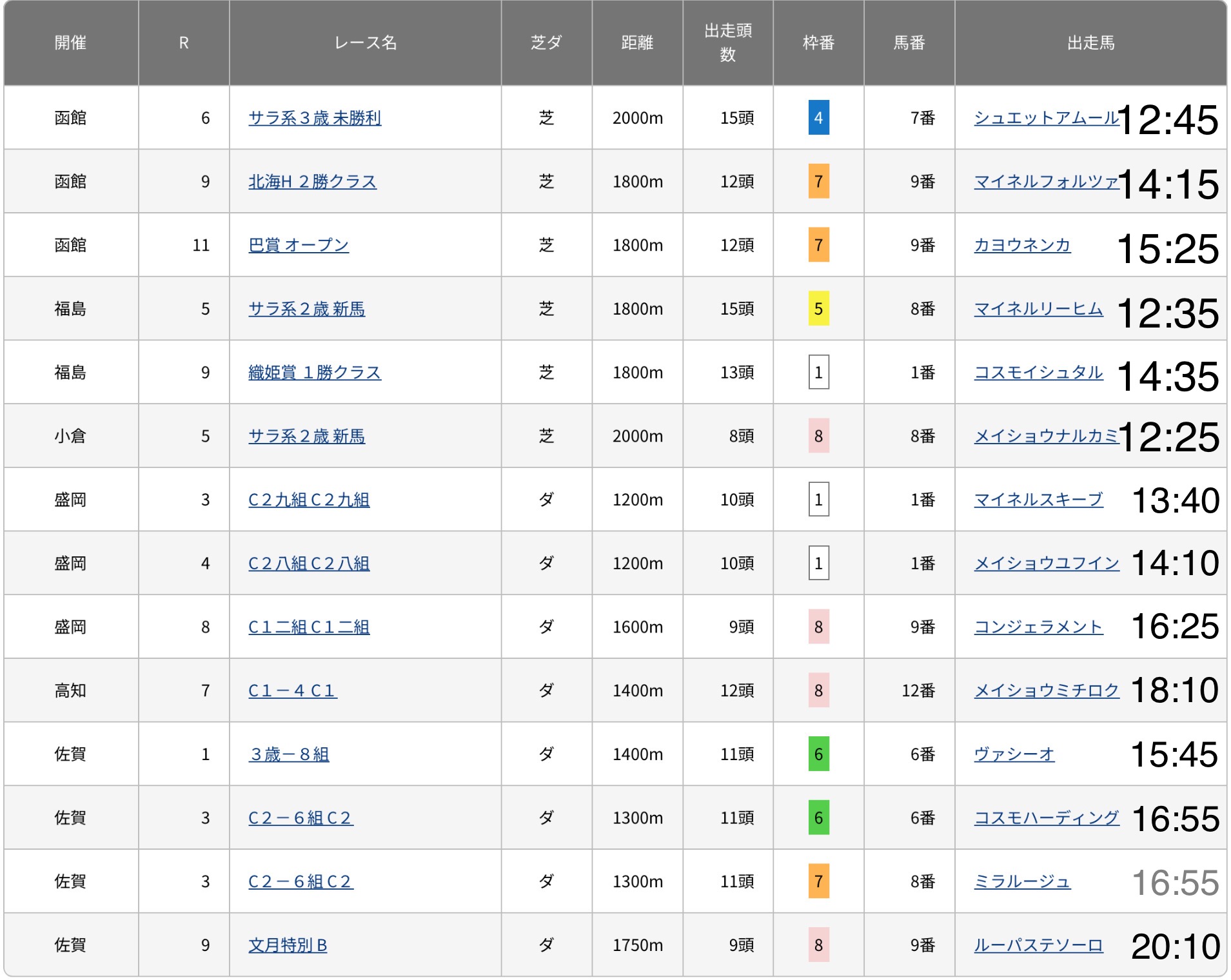Open the ３歳－８組 race link

[289, 754]
